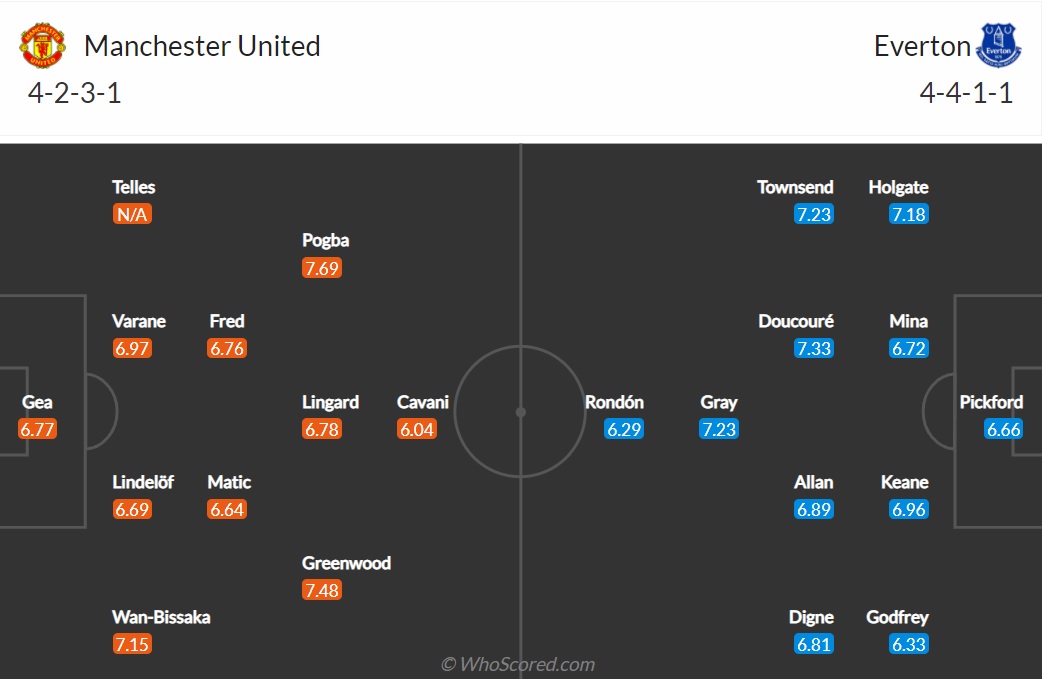This screenshot has height=679, width=1042.
Task: Click the WhoScored.com watermark
Action: (x=518, y=664)
